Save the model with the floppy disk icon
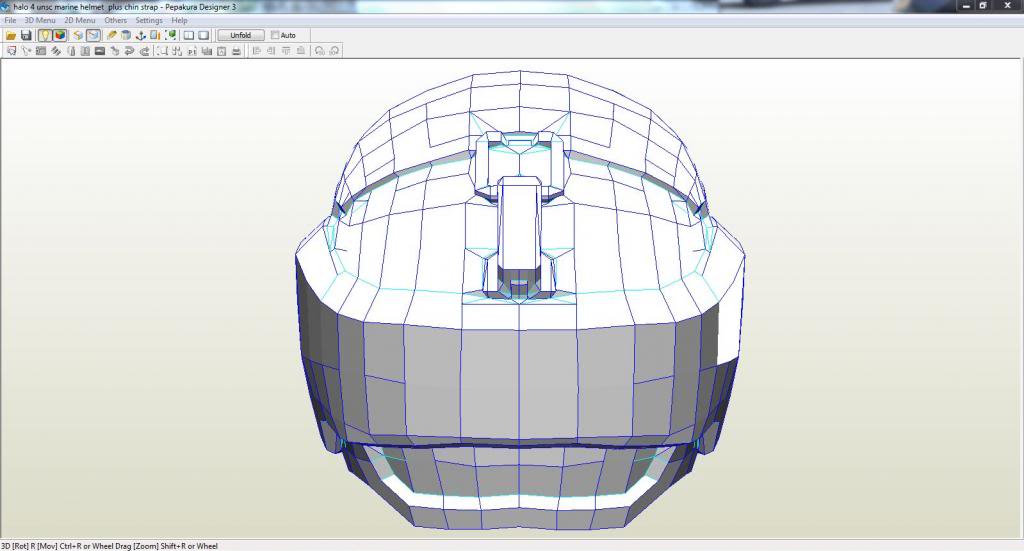Image resolution: width=1024 pixels, height=551 pixels. coord(26,35)
